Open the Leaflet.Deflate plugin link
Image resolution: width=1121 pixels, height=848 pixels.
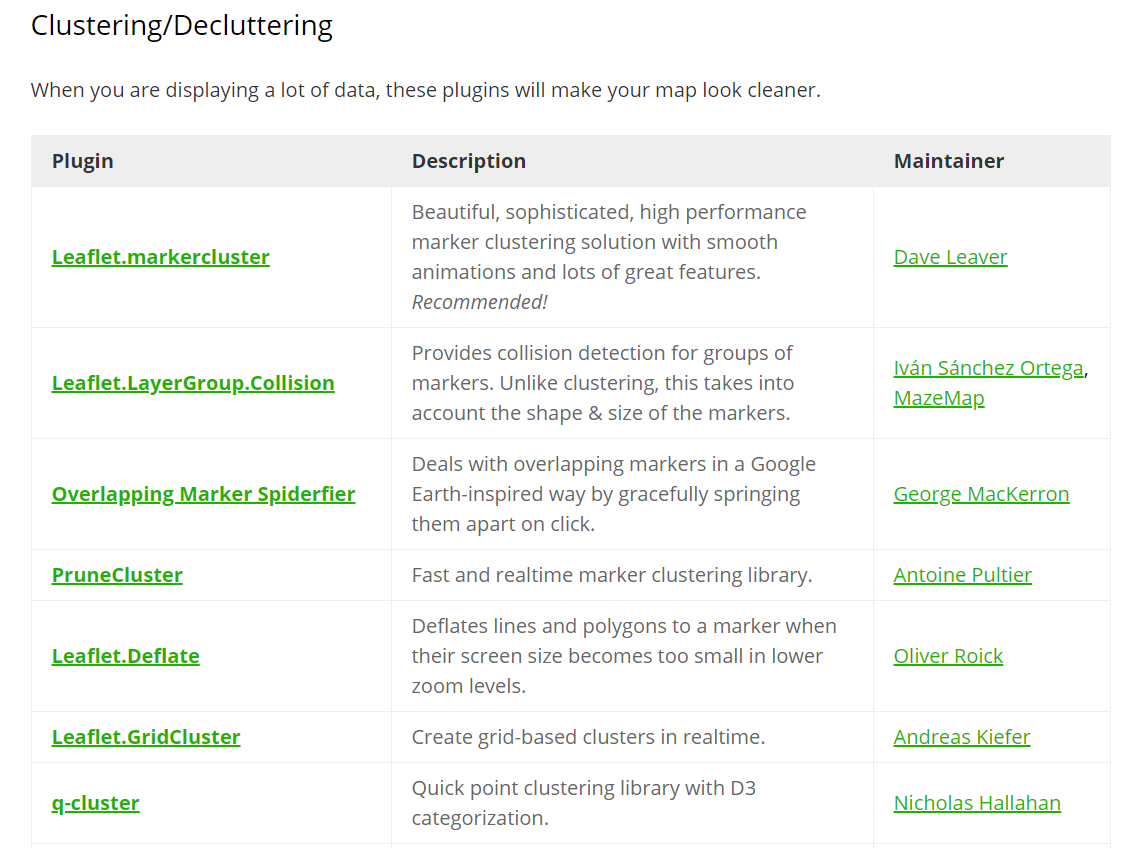coord(126,656)
